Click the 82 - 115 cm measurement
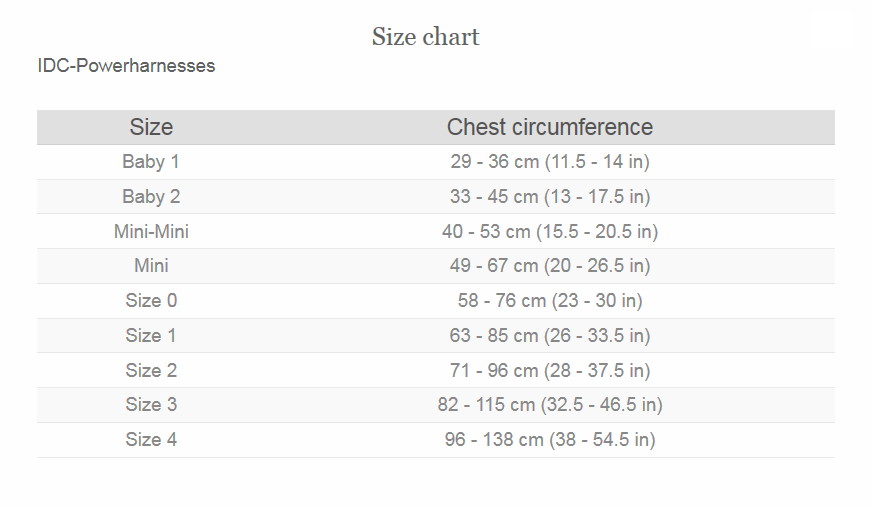 (x=550, y=405)
